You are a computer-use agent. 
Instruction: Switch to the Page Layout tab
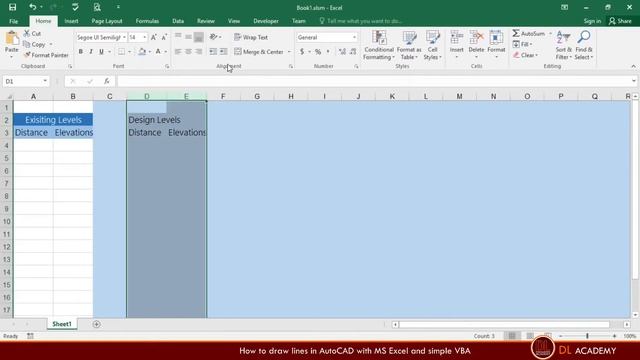[x=107, y=21]
